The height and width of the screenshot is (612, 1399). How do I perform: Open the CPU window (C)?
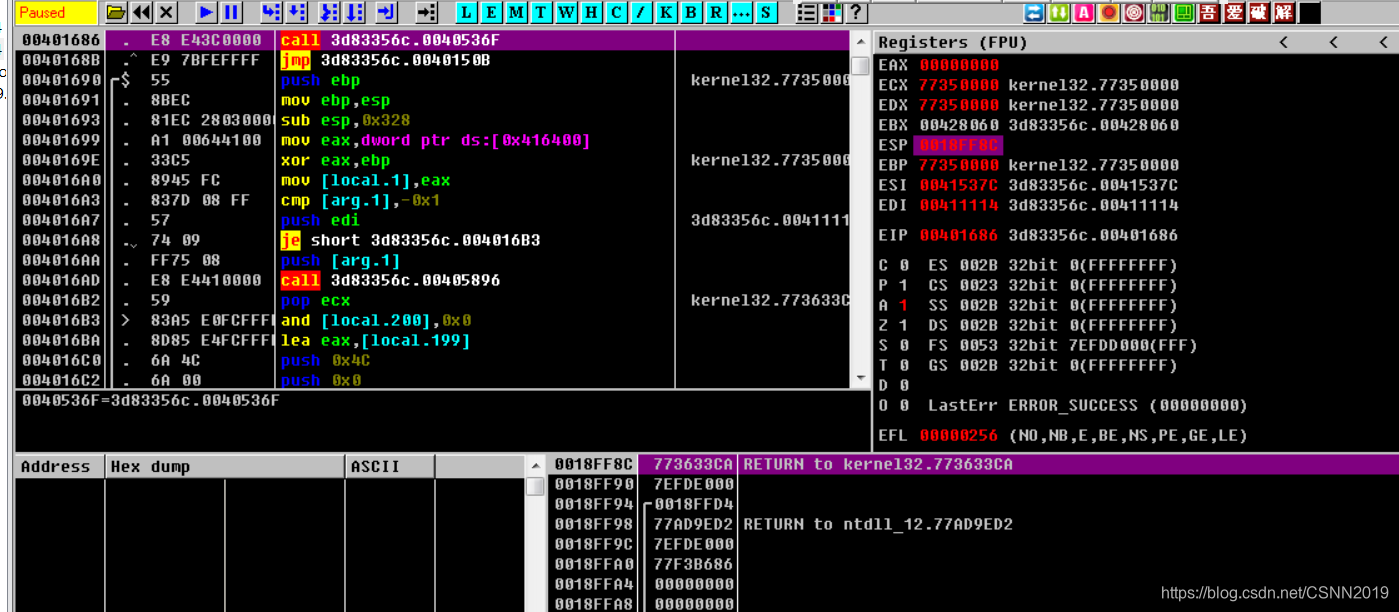tap(616, 13)
